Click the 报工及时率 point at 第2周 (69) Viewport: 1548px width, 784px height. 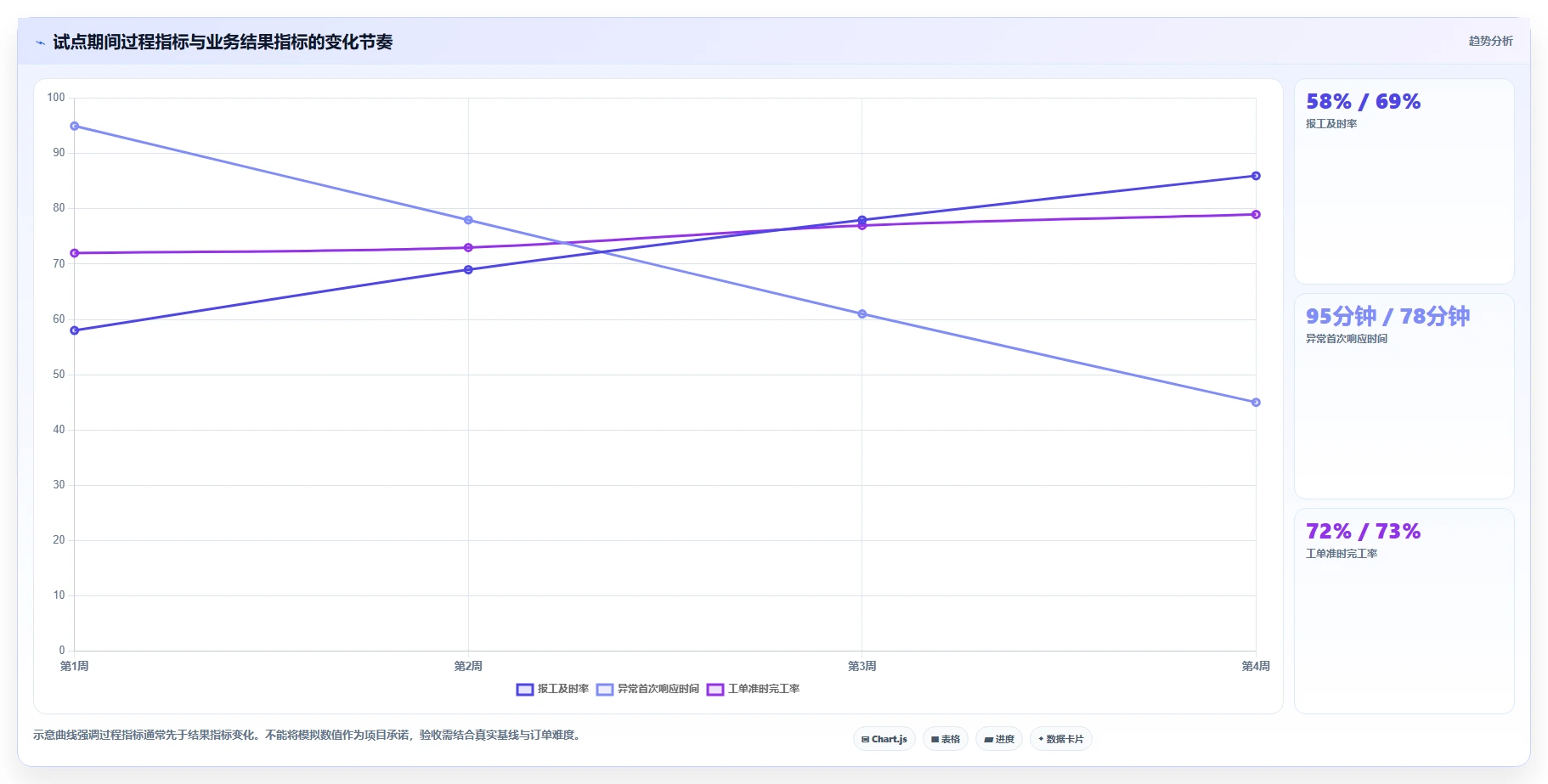(468, 270)
